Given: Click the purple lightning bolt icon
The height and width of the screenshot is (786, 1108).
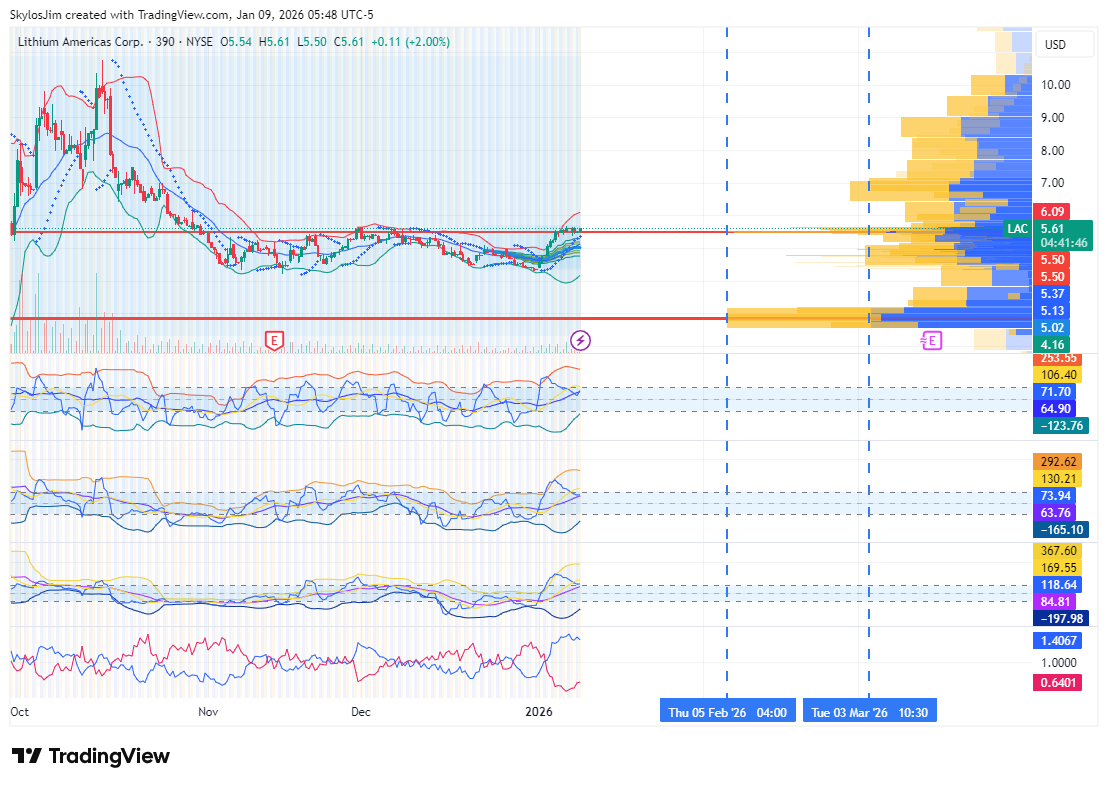Looking at the screenshot, I should coord(580,341).
